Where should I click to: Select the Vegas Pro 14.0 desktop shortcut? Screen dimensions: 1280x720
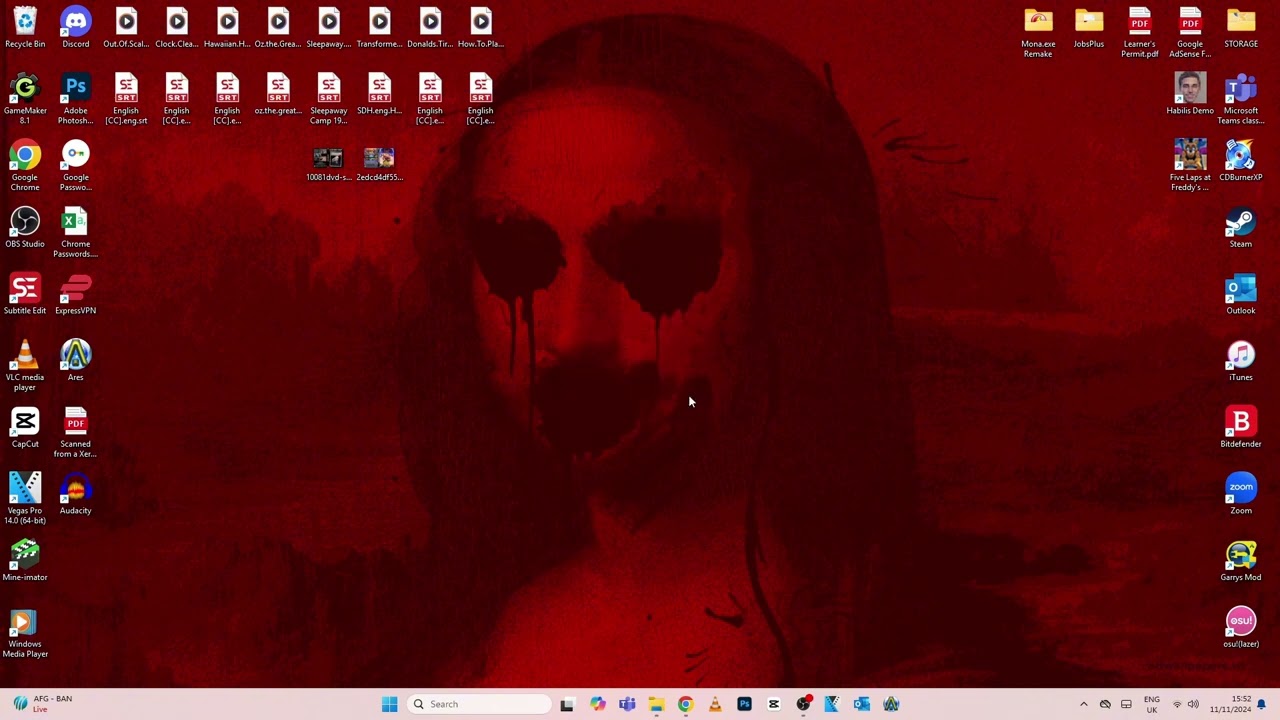click(x=25, y=499)
